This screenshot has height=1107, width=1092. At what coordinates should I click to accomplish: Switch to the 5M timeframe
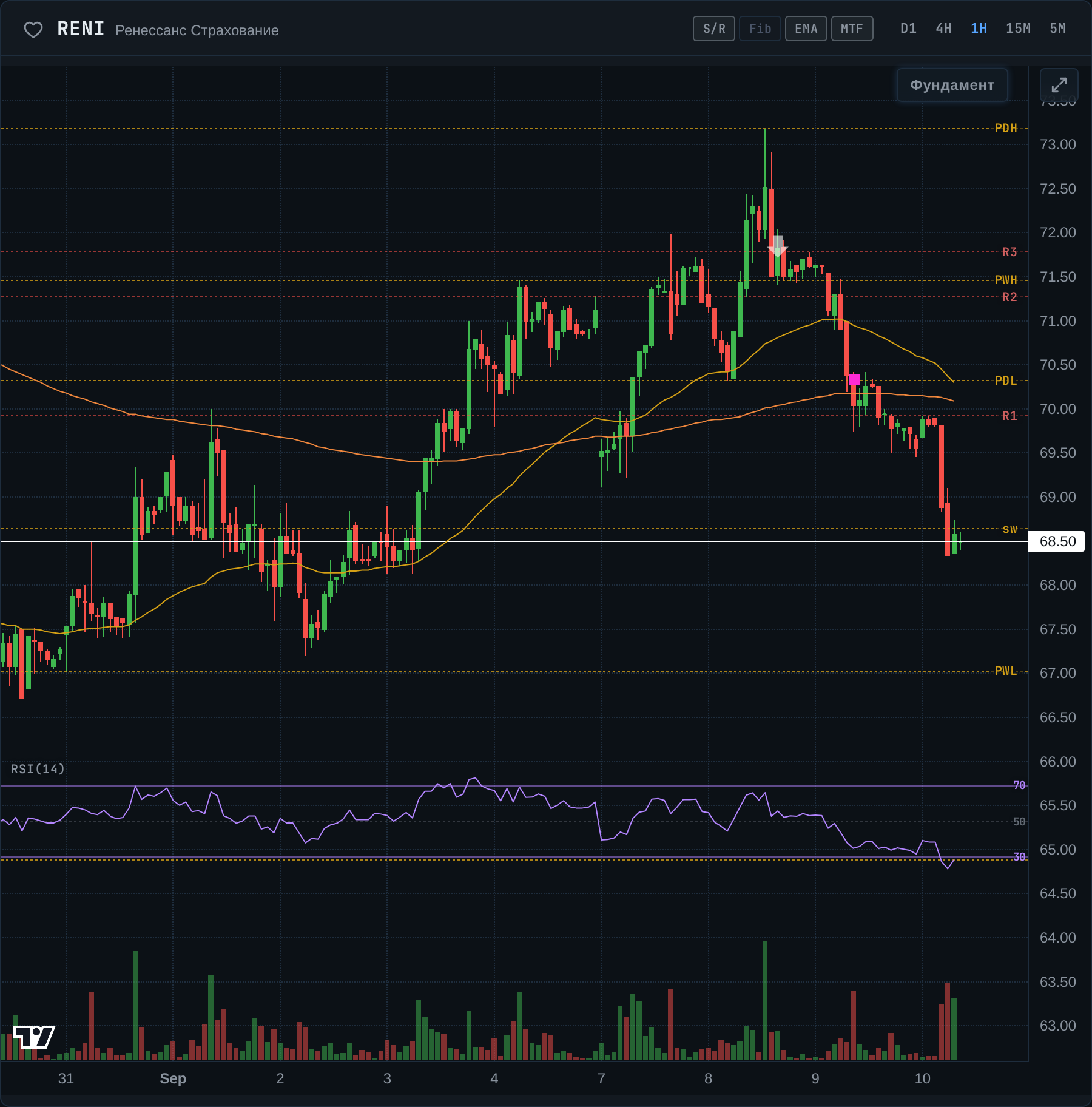[x=1057, y=29]
